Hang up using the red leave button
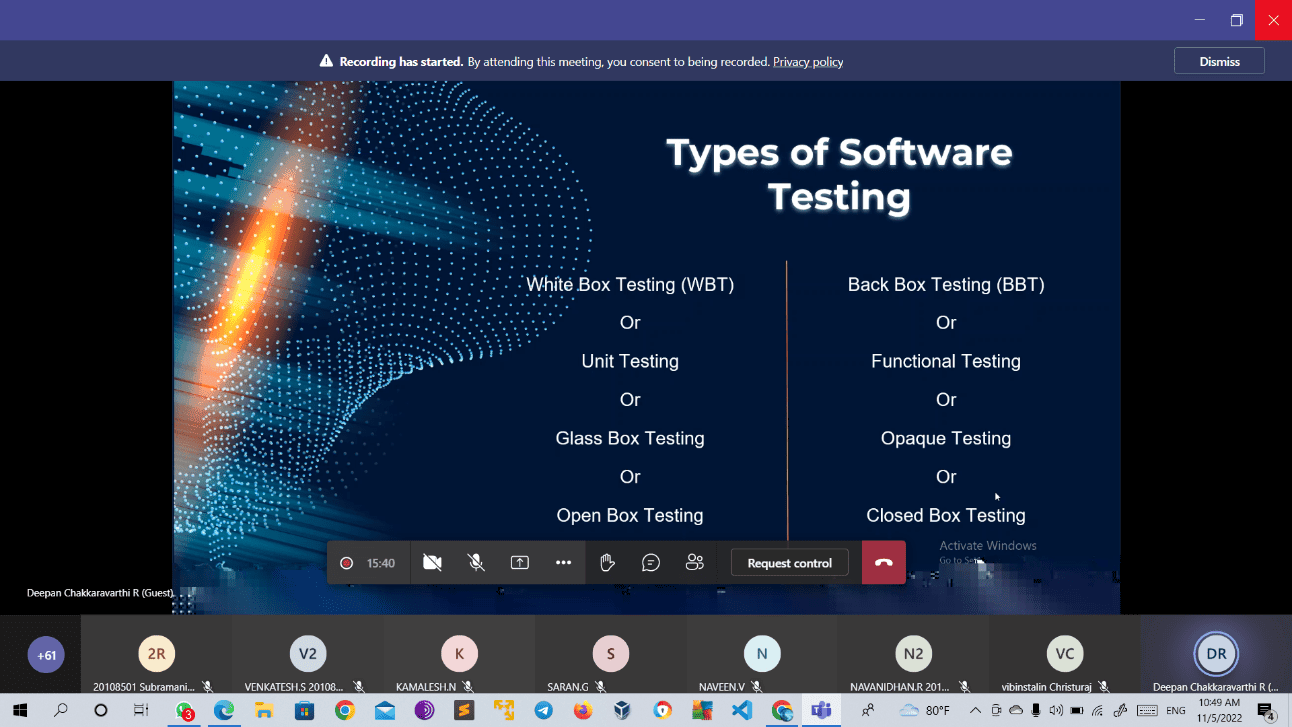1292x727 pixels. (883, 563)
